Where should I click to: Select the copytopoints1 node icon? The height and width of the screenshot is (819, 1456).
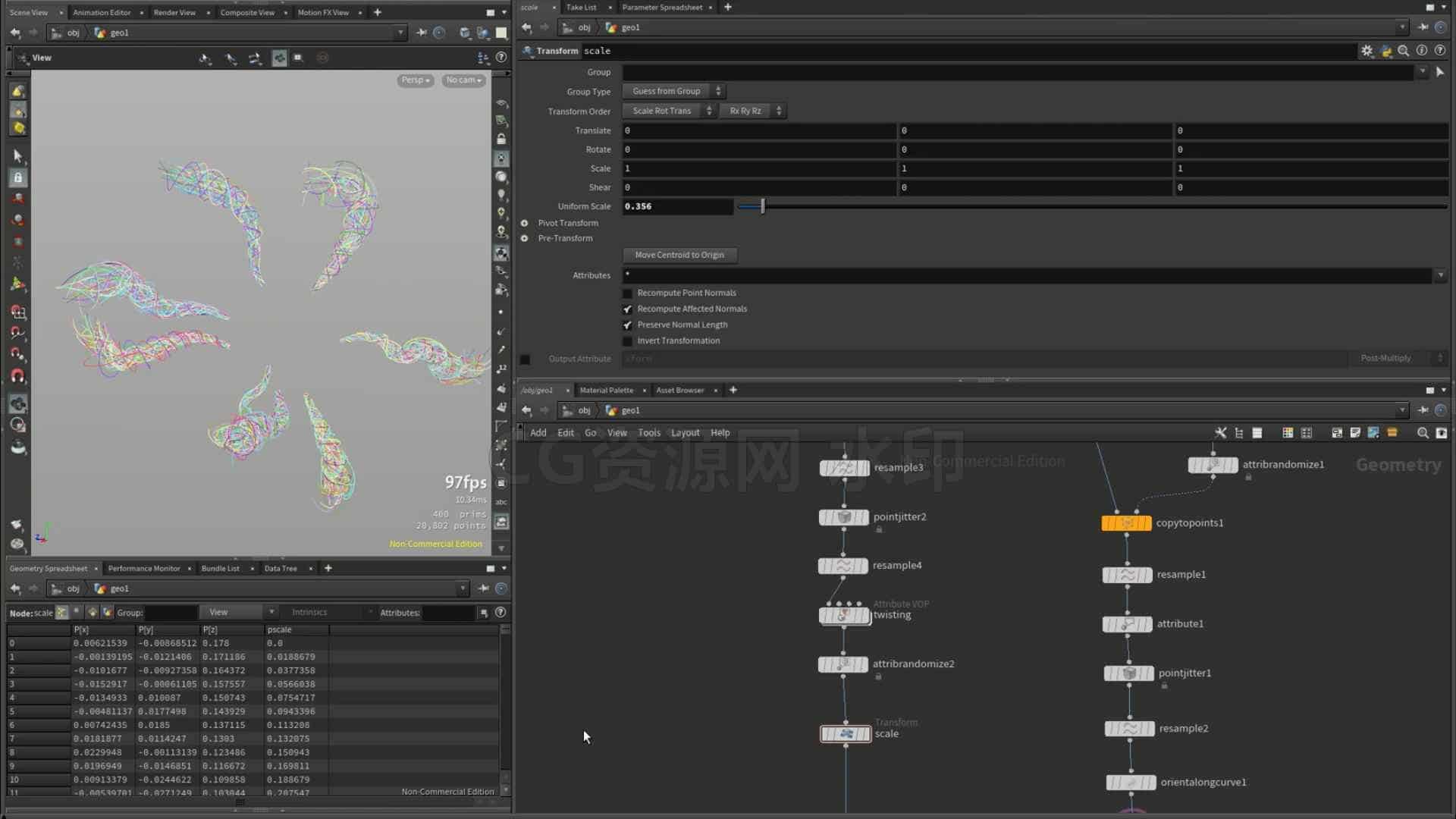(1126, 523)
